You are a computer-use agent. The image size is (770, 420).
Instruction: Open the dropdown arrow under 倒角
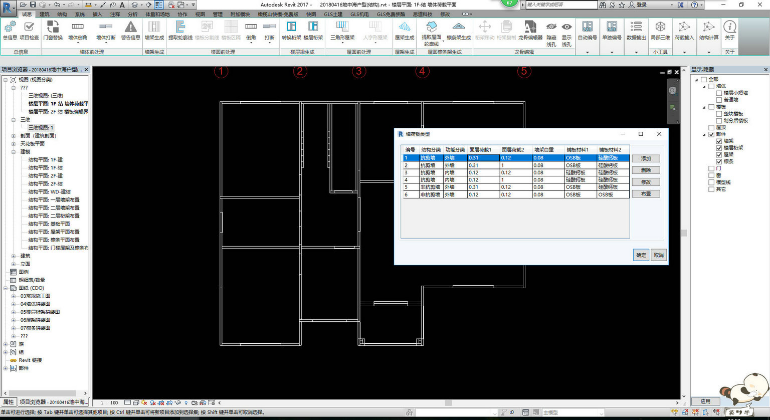pyautogui.click(x=251, y=43)
